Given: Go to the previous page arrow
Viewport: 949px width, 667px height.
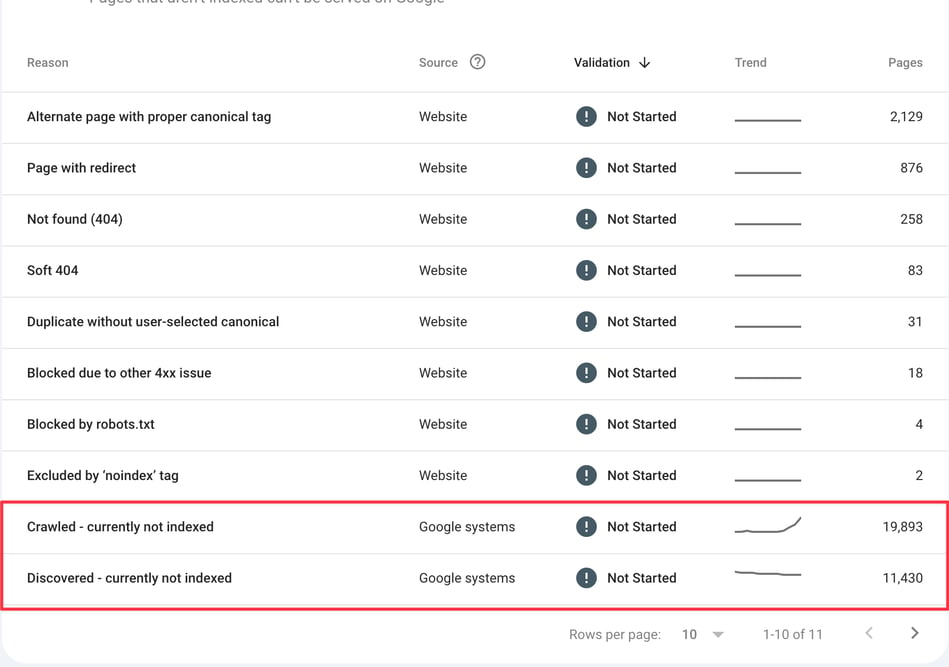Looking at the screenshot, I should (869, 633).
